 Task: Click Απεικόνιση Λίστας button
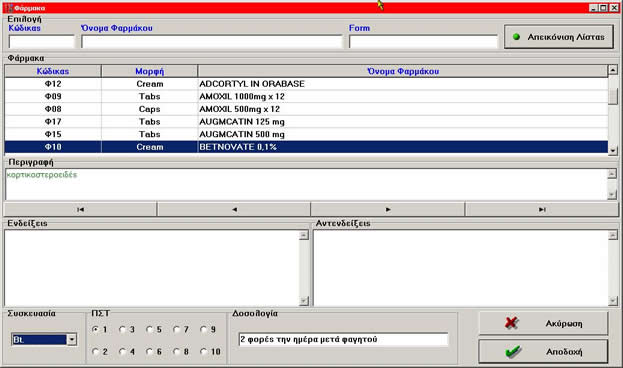click(559, 37)
